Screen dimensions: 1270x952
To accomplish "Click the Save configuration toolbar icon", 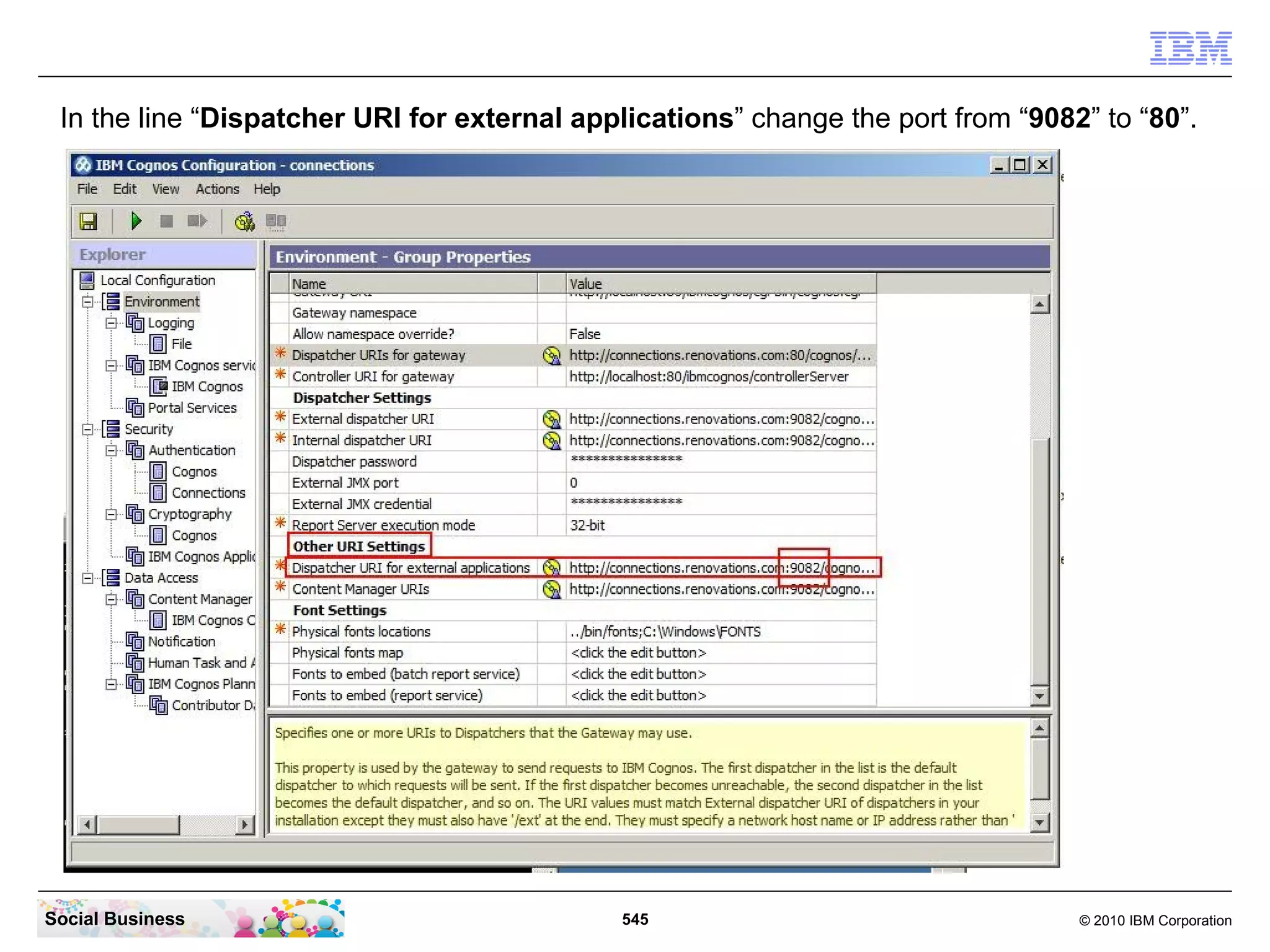I will click(x=89, y=221).
